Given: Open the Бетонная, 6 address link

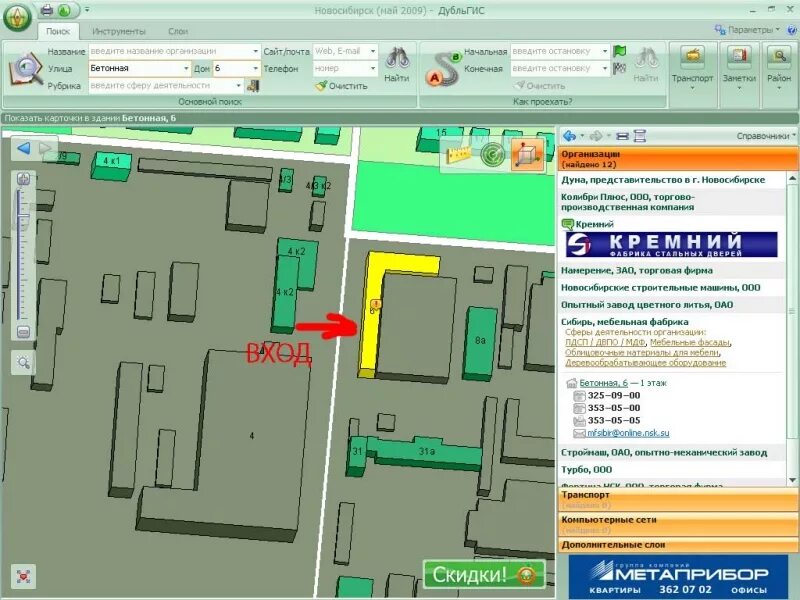Looking at the screenshot, I should (x=604, y=383).
